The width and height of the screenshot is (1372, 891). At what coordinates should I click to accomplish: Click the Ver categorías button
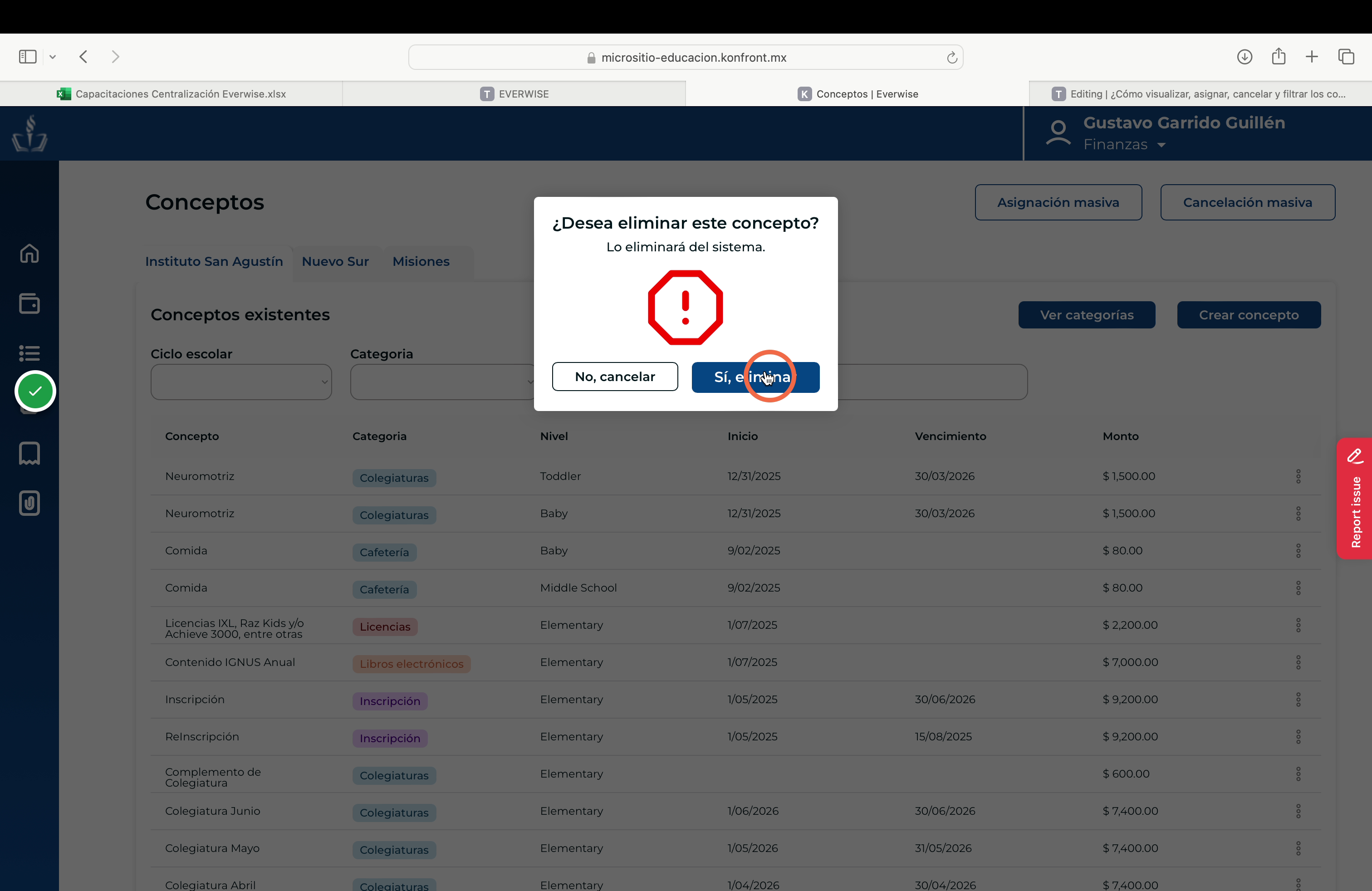click(1087, 315)
